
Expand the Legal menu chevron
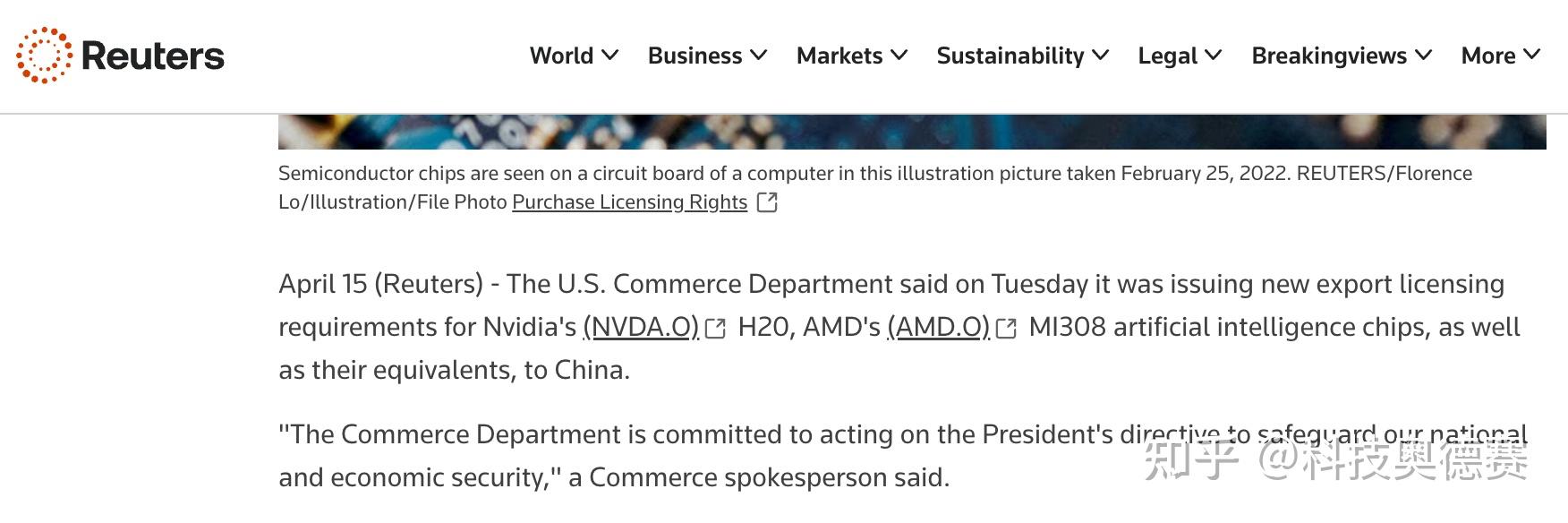pos(1214,55)
